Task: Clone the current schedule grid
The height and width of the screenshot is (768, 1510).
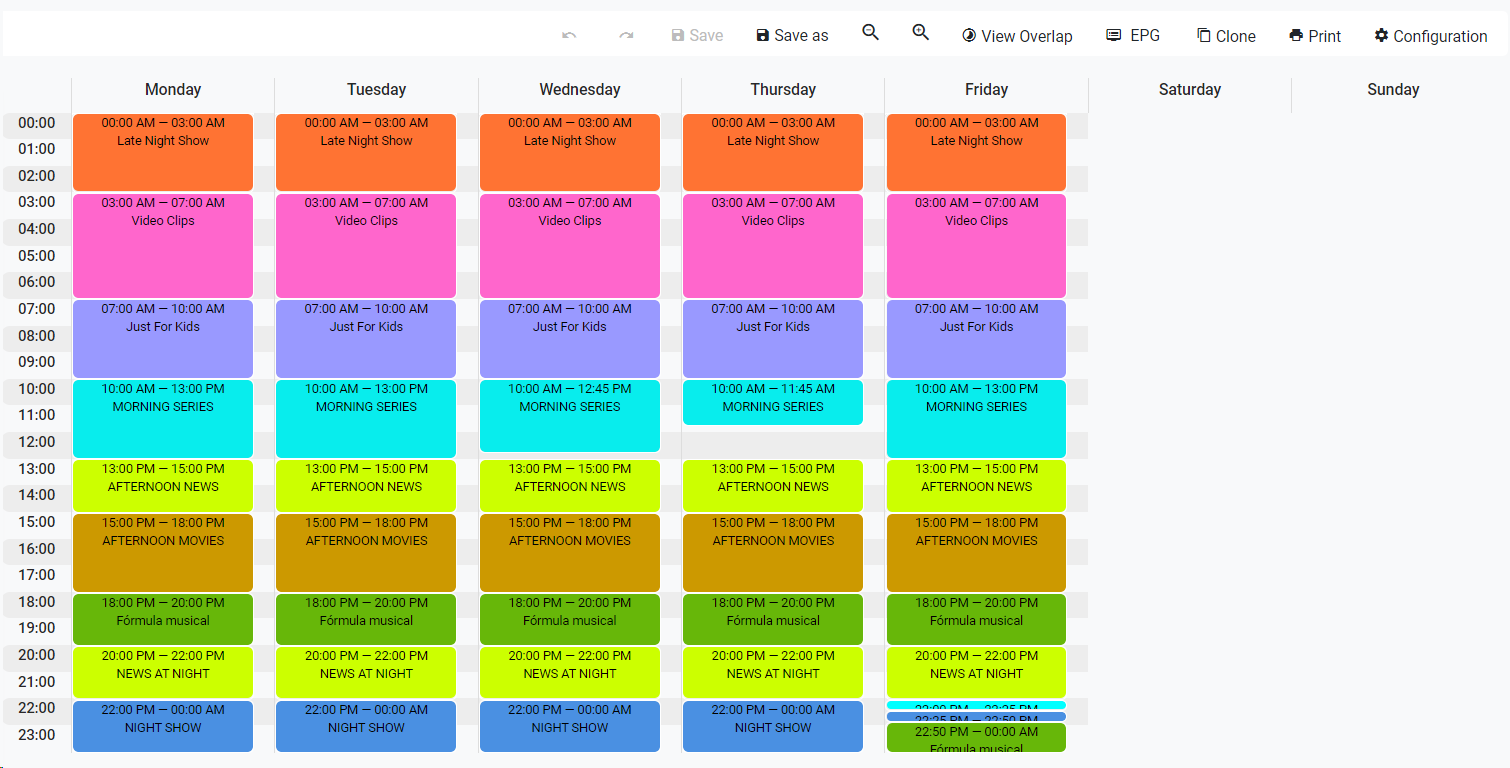Action: (1226, 36)
